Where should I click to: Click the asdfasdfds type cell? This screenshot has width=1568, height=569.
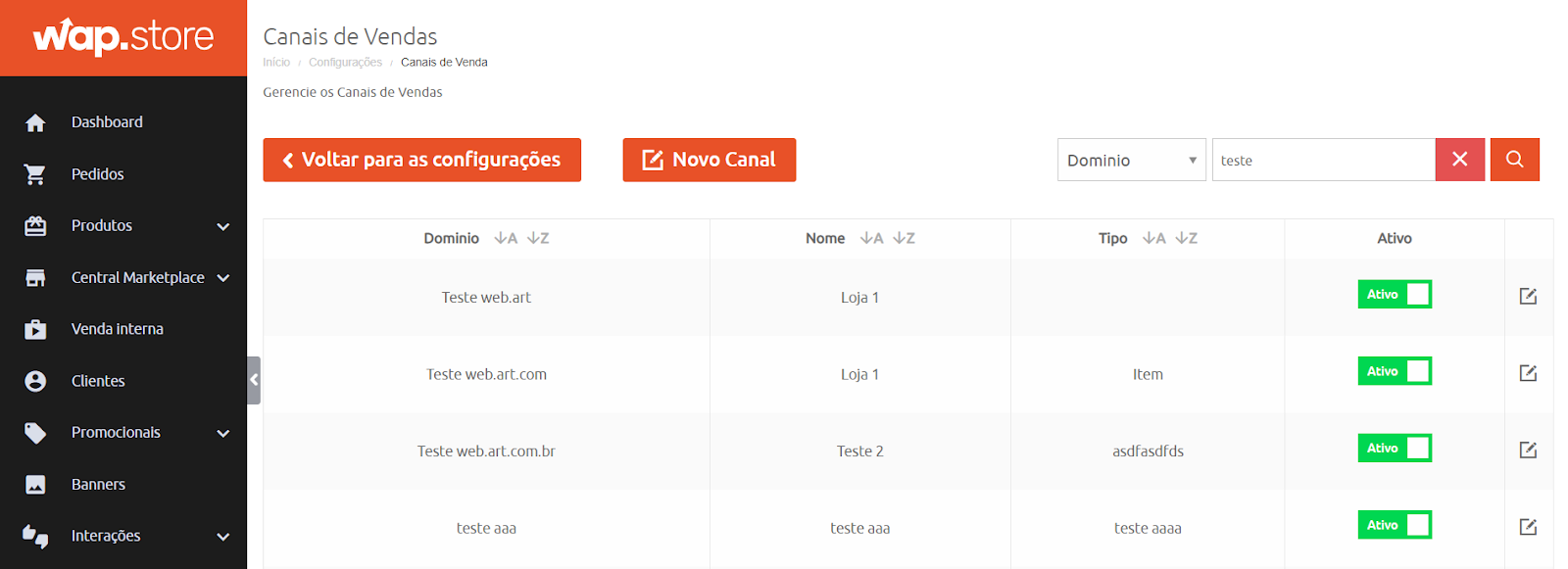1148,450
